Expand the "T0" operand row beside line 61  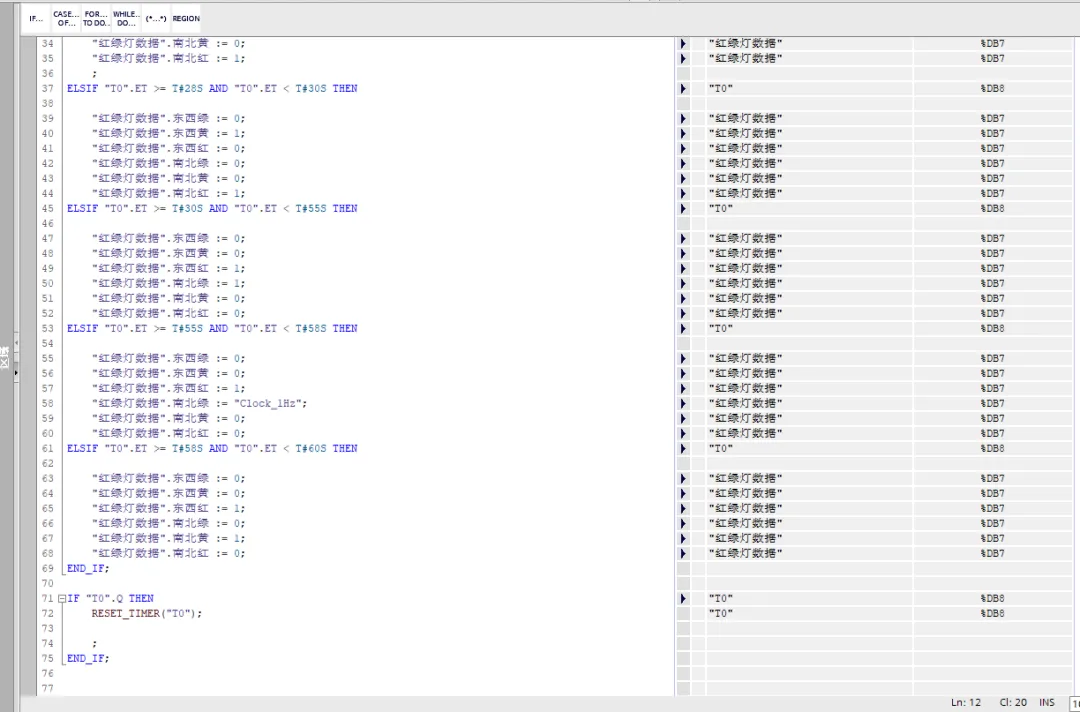[x=683, y=448]
